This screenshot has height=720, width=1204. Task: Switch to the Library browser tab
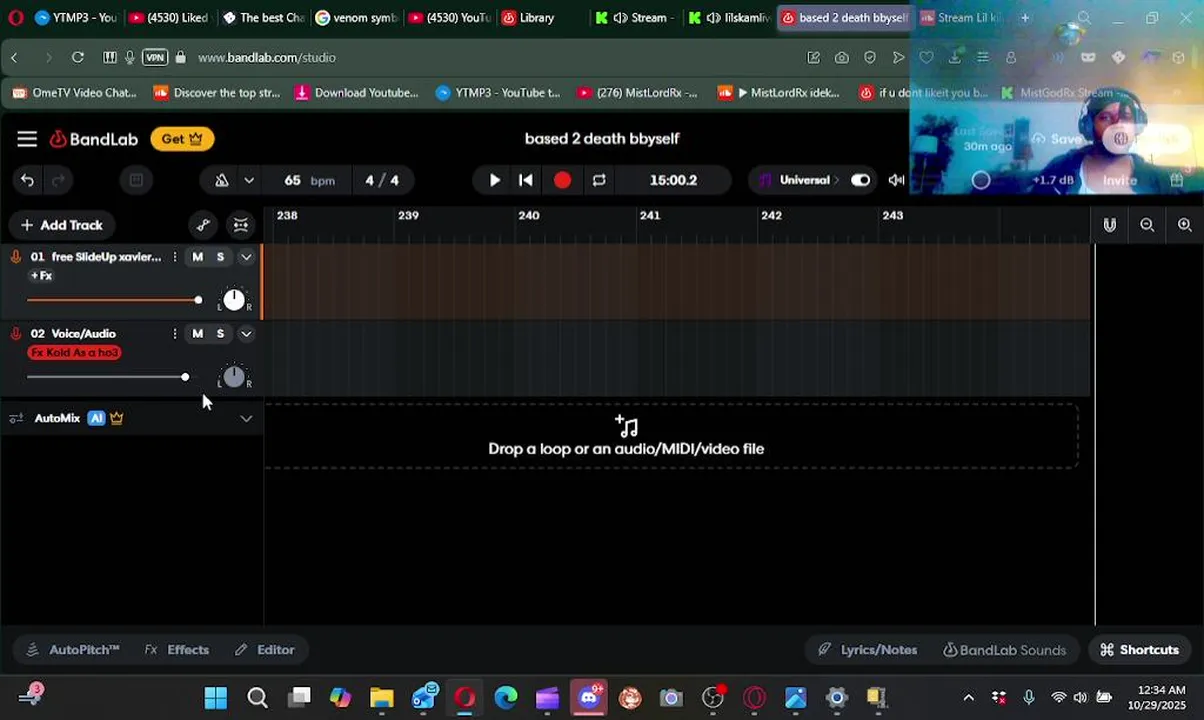tap(527, 18)
